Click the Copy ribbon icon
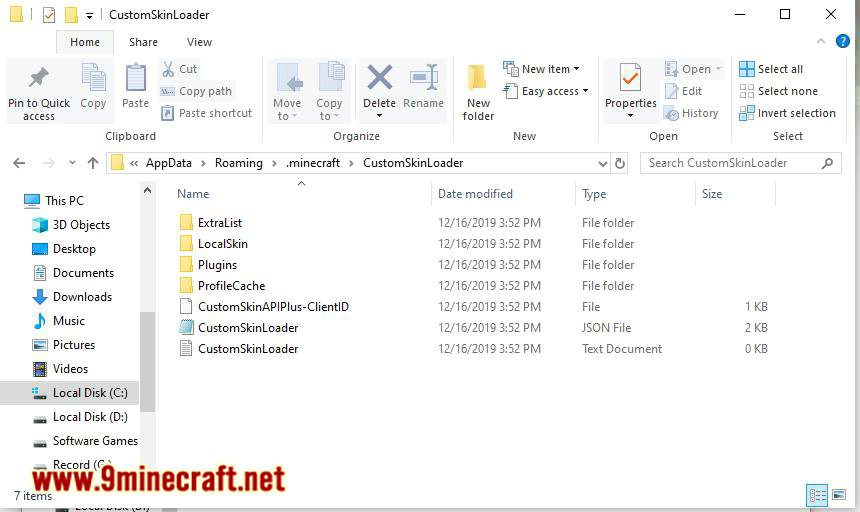Image resolution: width=860 pixels, height=512 pixels. [93, 86]
